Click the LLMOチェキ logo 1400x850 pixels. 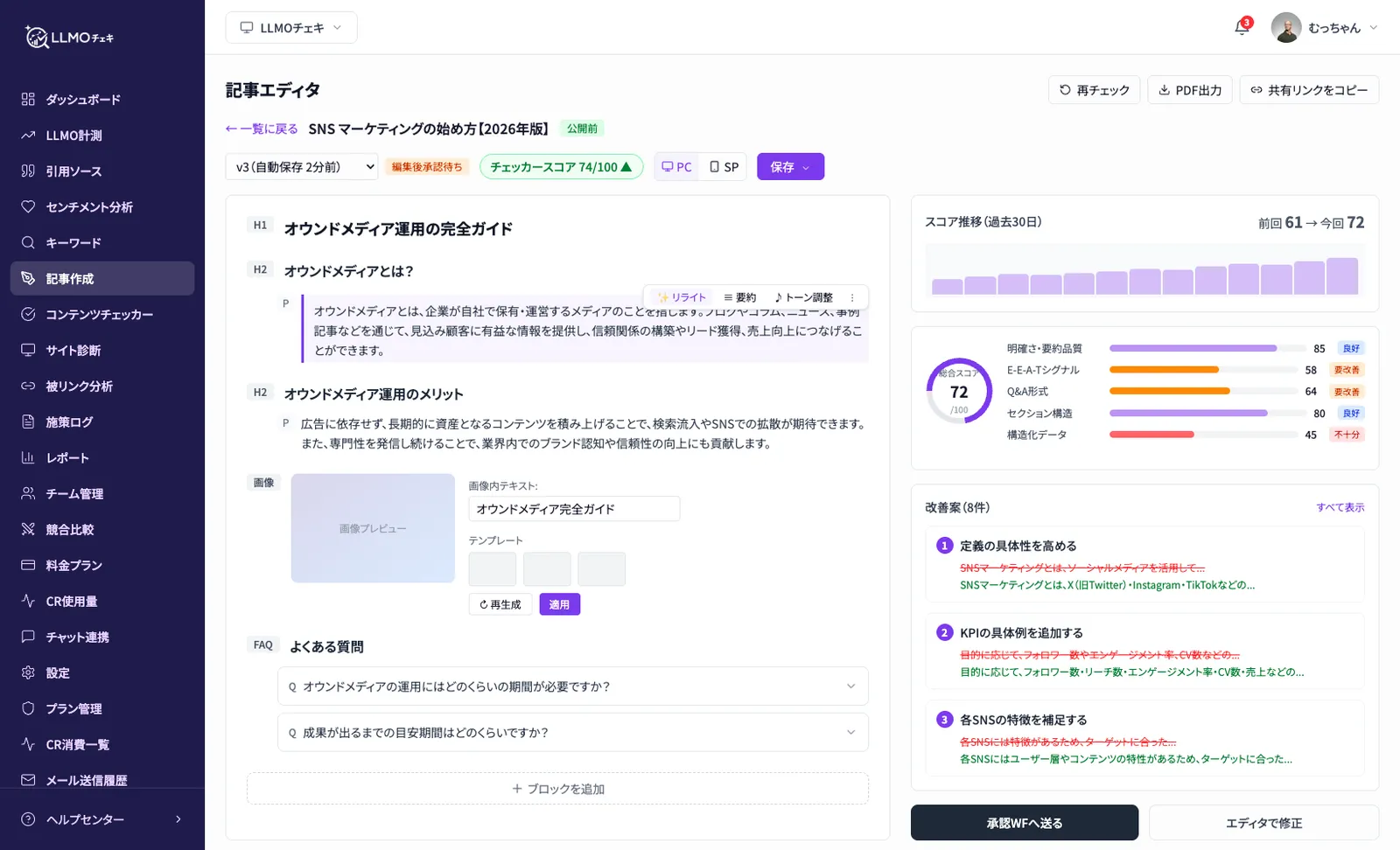click(x=70, y=37)
